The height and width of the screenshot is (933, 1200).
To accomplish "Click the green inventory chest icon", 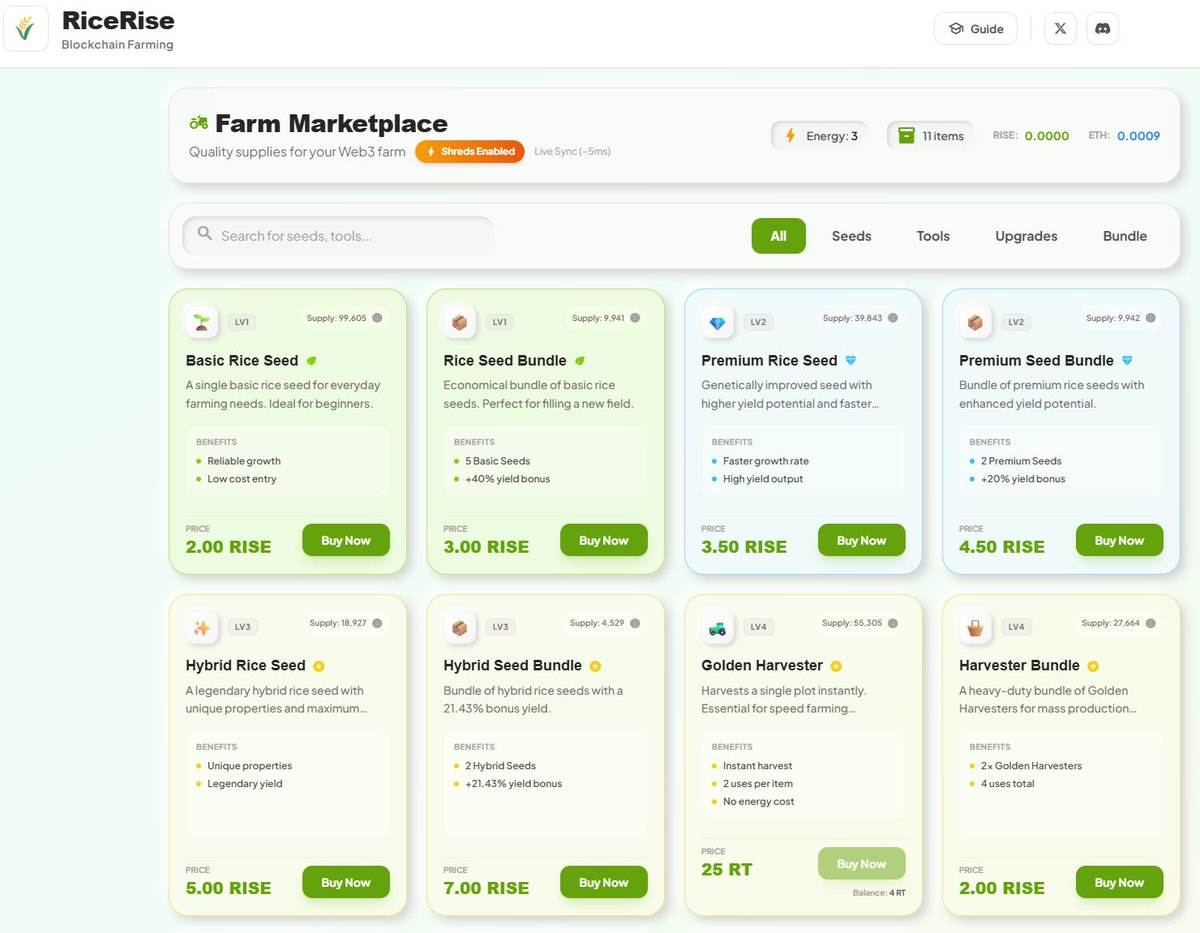I will [906, 135].
